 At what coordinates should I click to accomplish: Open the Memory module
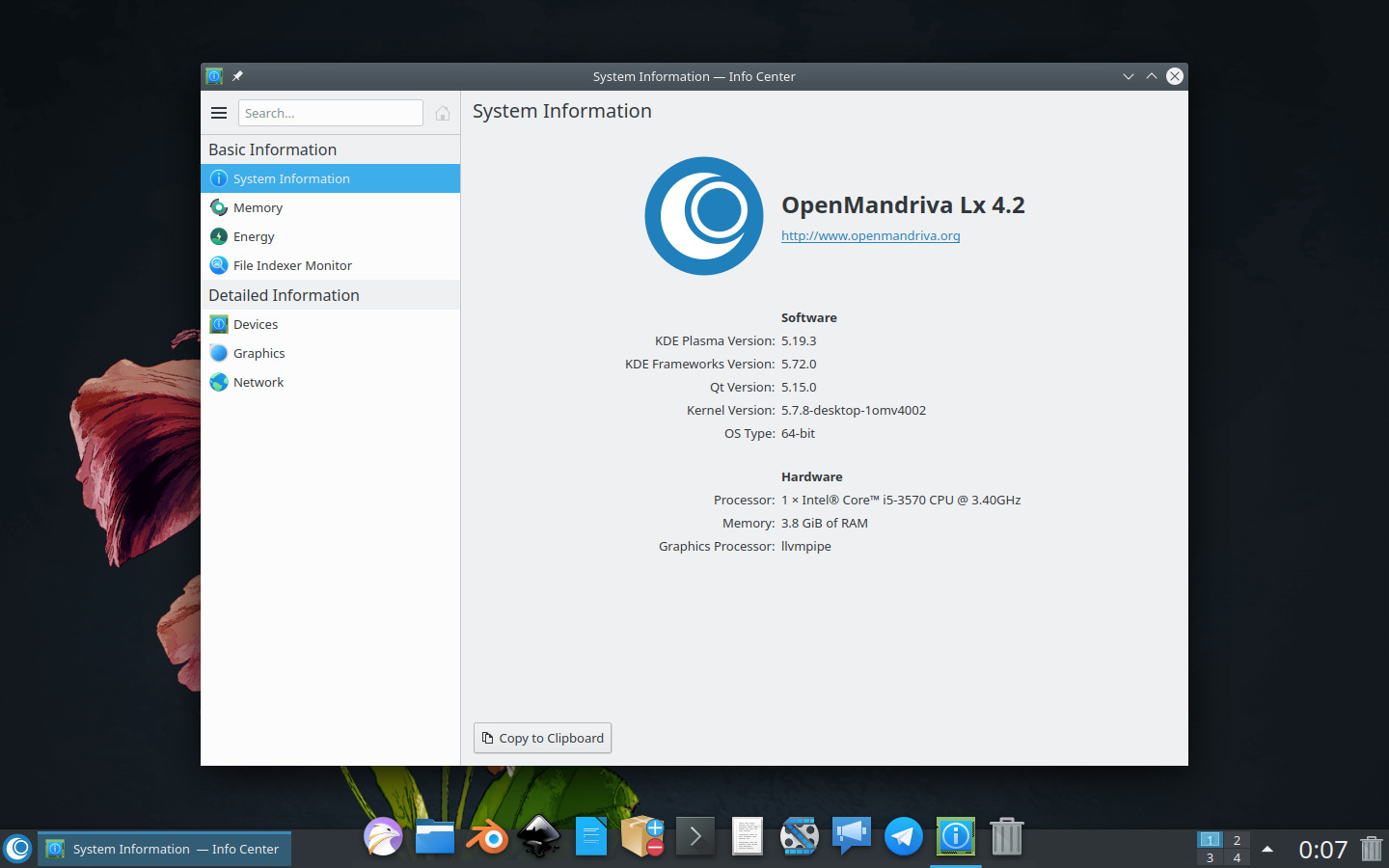pyautogui.click(x=330, y=207)
